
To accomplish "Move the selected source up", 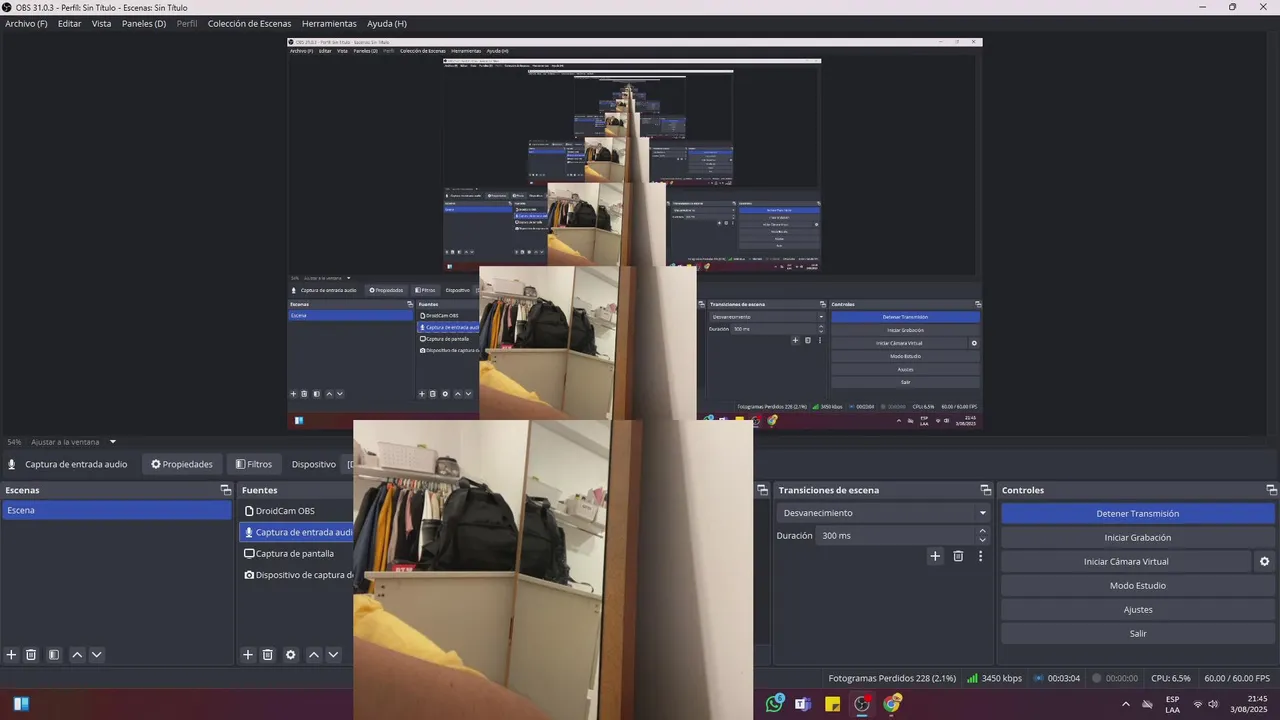I will tap(314, 655).
